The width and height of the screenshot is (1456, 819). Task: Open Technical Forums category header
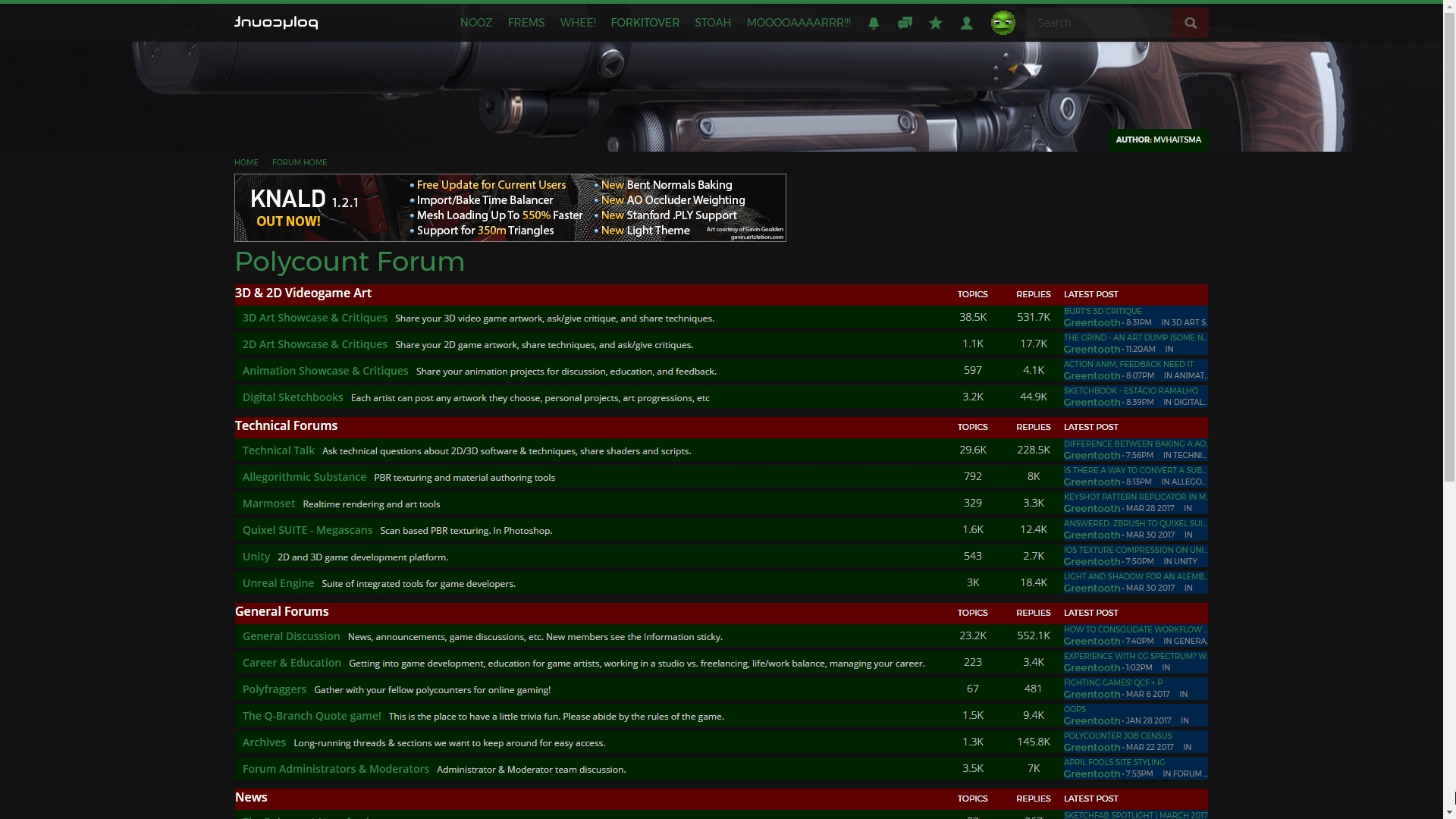(x=286, y=425)
